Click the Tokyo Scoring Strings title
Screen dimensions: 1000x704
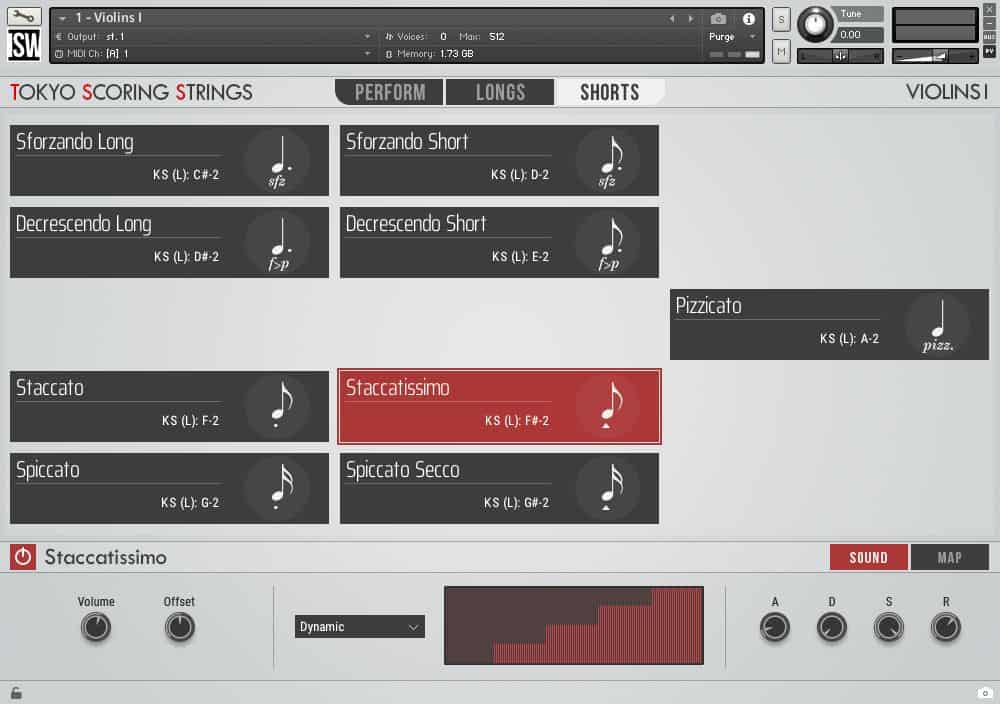131,92
